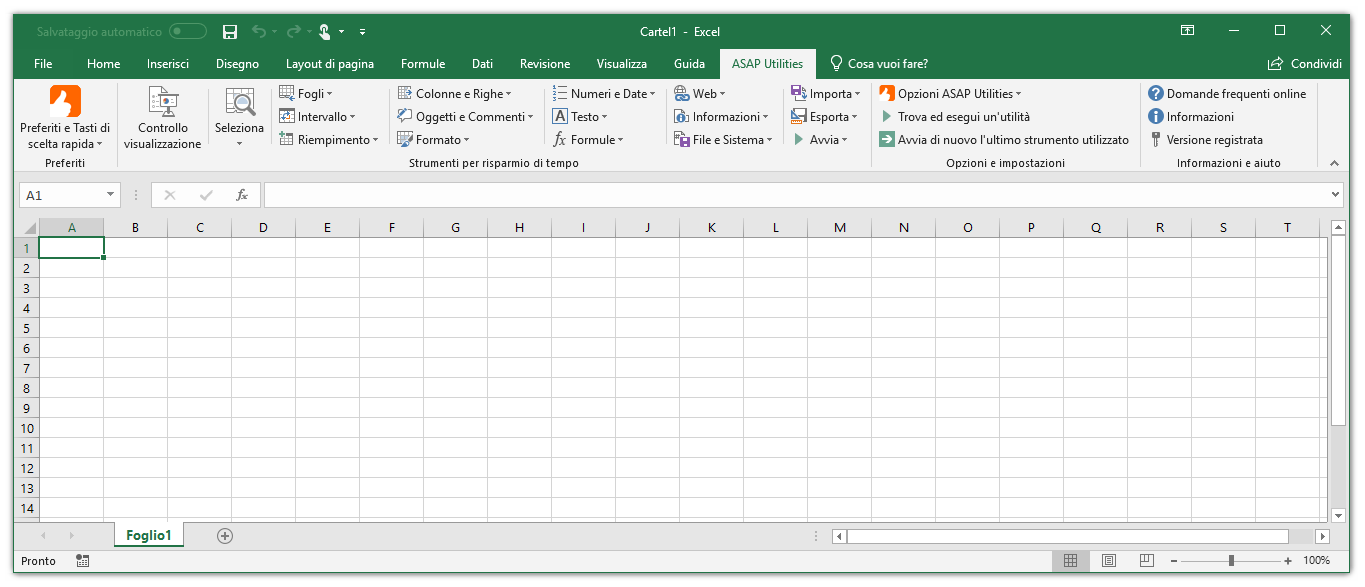
Task: Click Avvia di nuovo l'ultimo strumento utilizzato
Action: [x=1004, y=140]
